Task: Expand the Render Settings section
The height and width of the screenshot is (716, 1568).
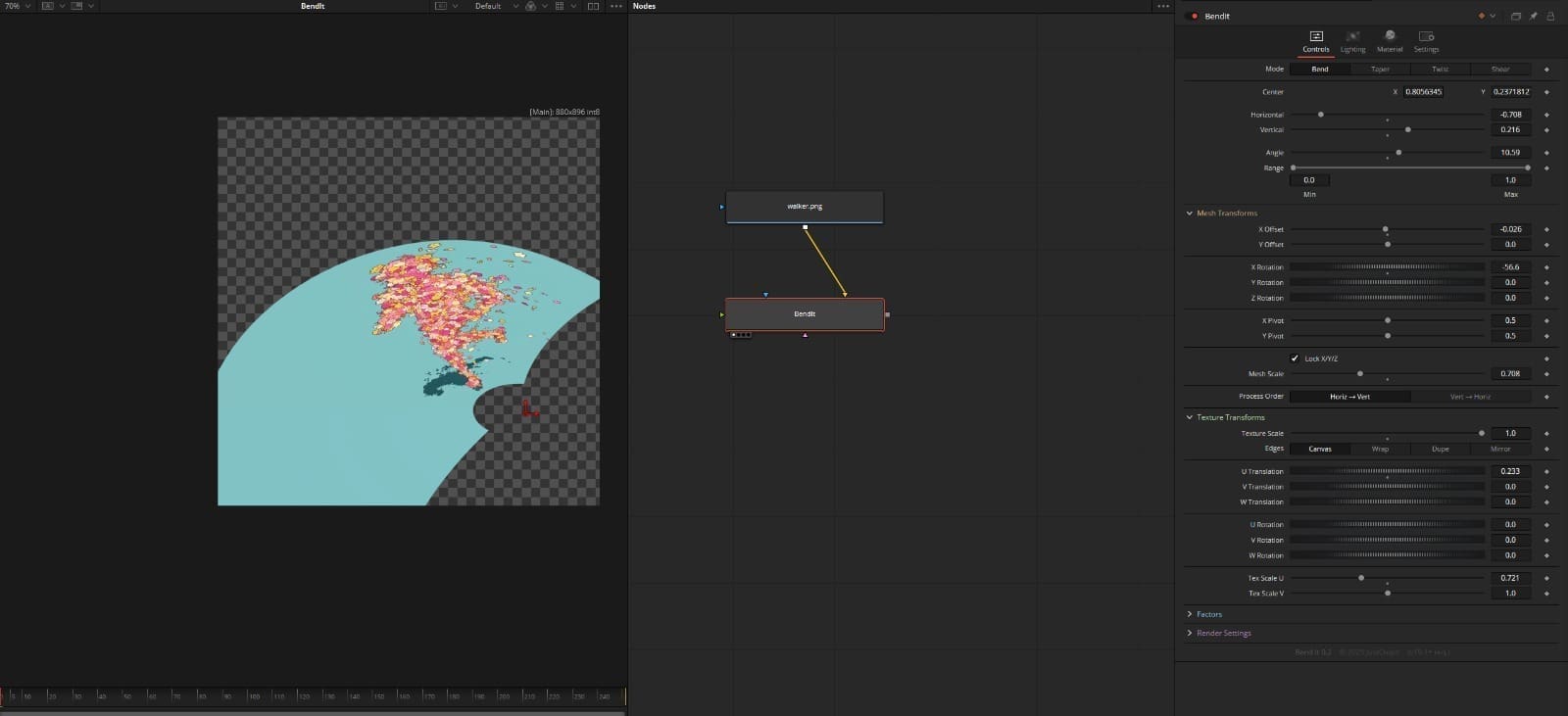Action: pos(1190,634)
